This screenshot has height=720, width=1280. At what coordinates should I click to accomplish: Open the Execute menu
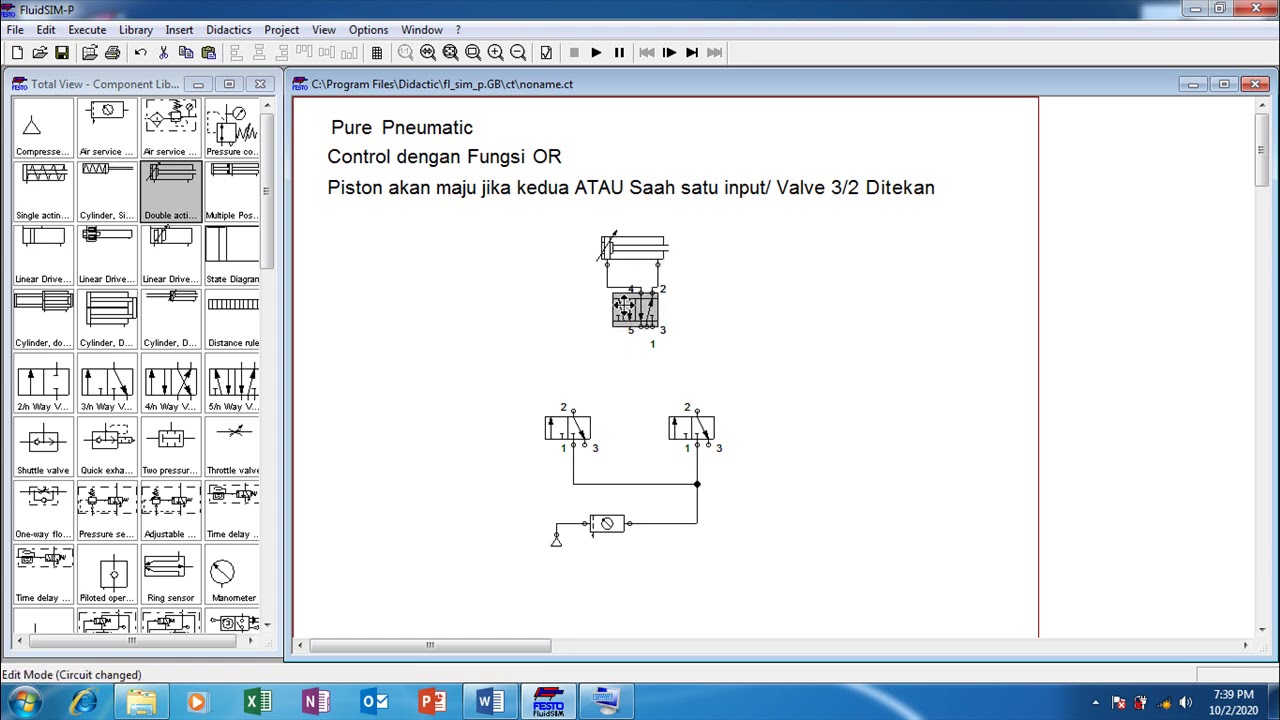(x=87, y=30)
